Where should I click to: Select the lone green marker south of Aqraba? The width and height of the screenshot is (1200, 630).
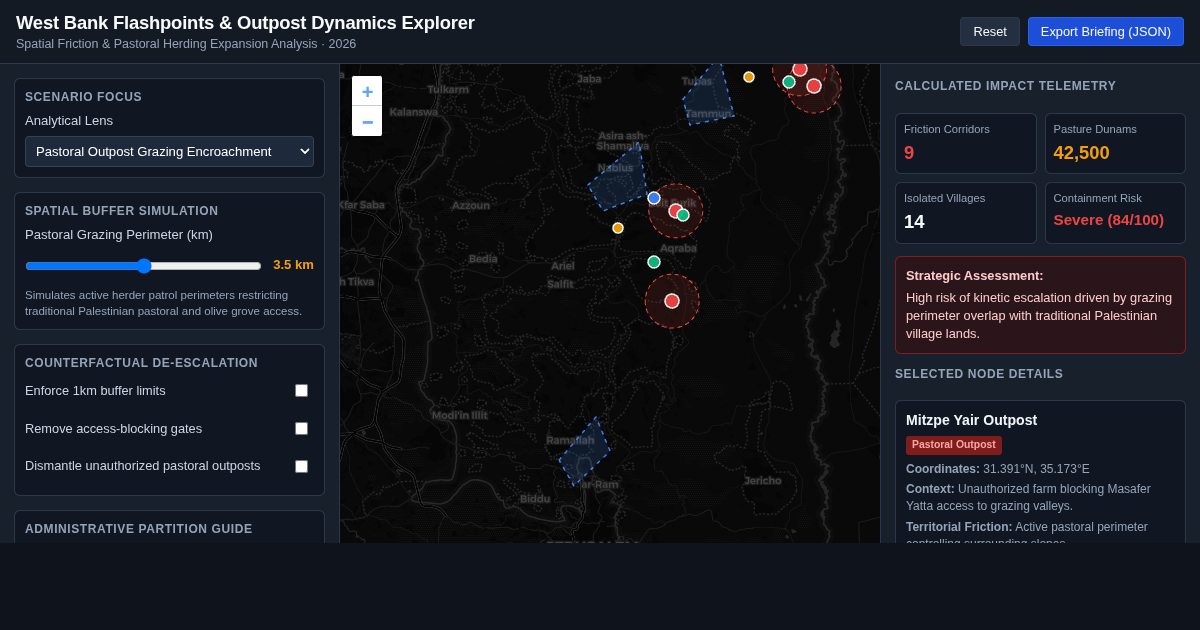pos(654,262)
